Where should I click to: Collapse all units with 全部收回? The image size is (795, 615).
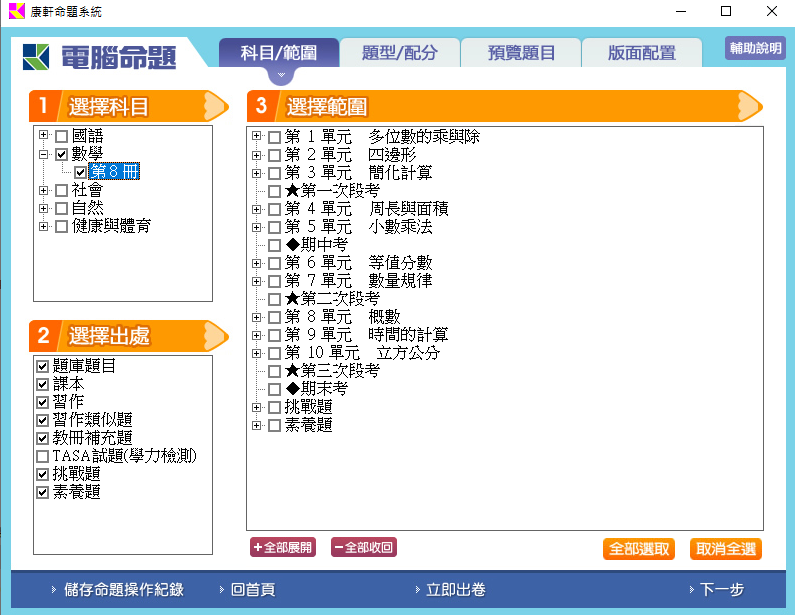point(363,547)
